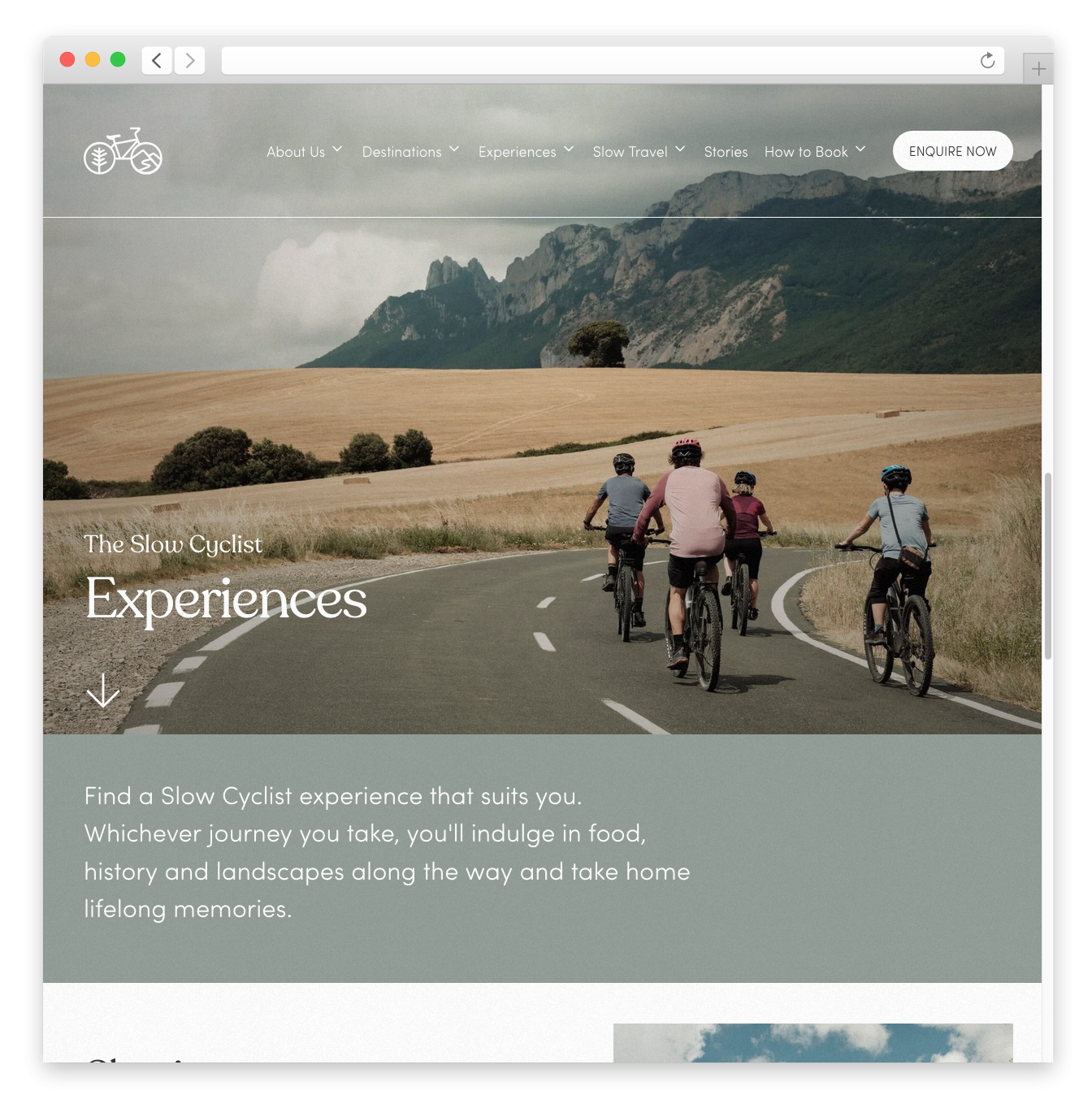
Task: Click the partial sky thumbnail image
Action: (x=812, y=1043)
